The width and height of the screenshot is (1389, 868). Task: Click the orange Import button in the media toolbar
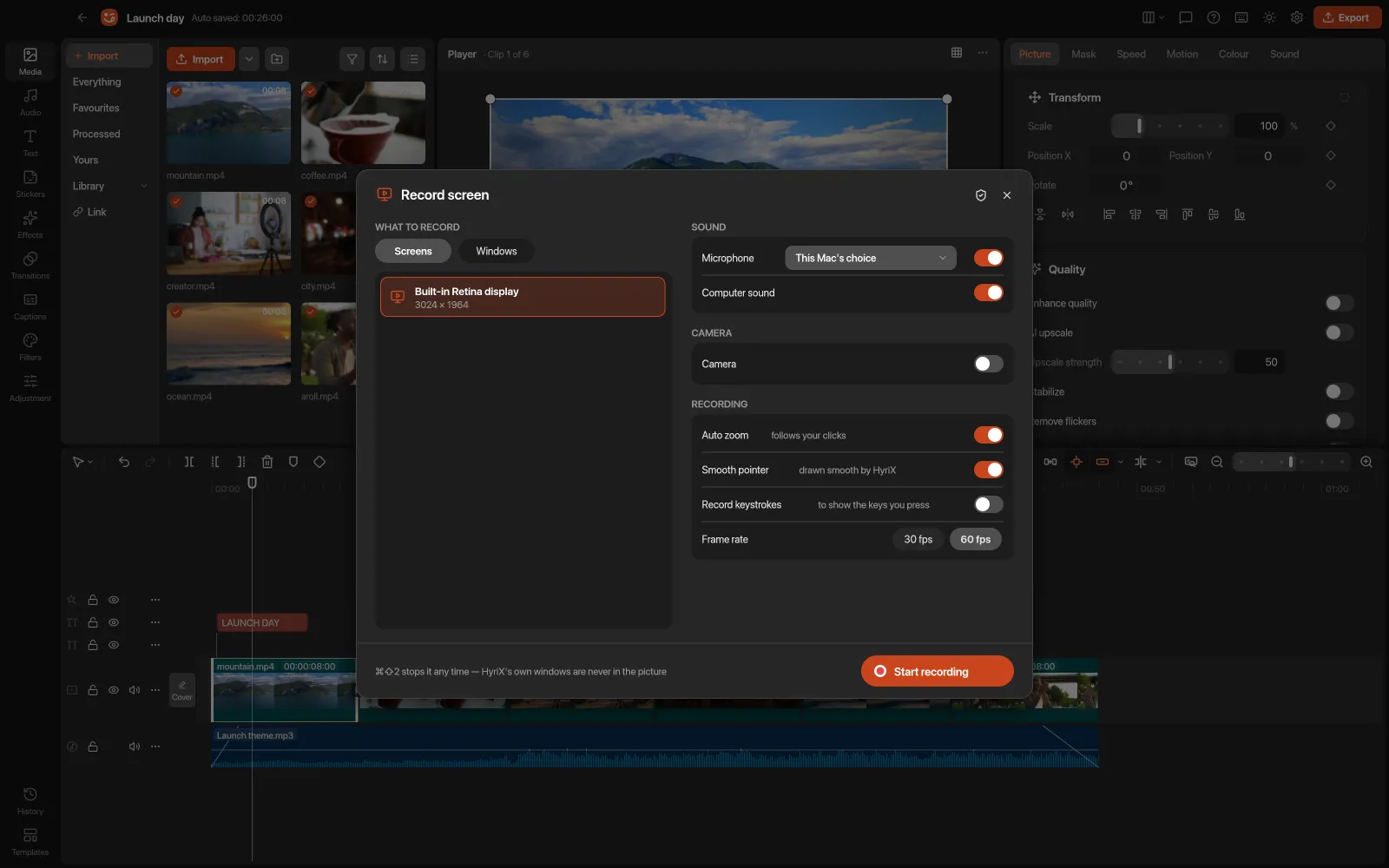point(201,59)
